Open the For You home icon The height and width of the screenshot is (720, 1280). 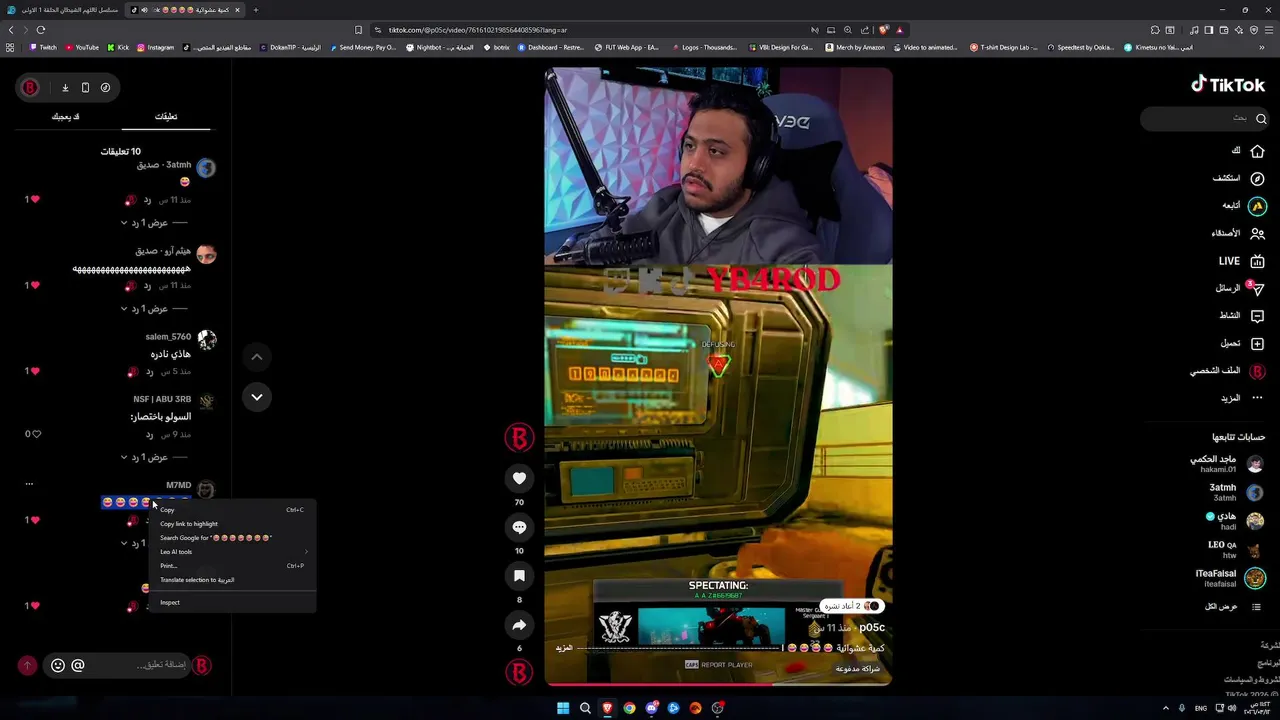click(1257, 151)
